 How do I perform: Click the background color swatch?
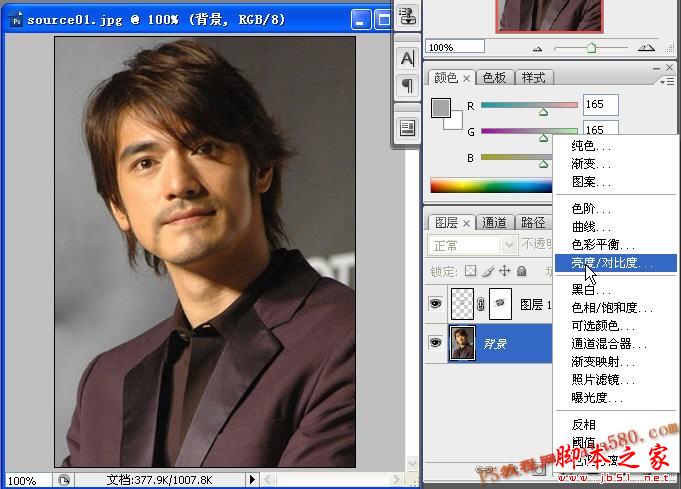(x=455, y=122)
